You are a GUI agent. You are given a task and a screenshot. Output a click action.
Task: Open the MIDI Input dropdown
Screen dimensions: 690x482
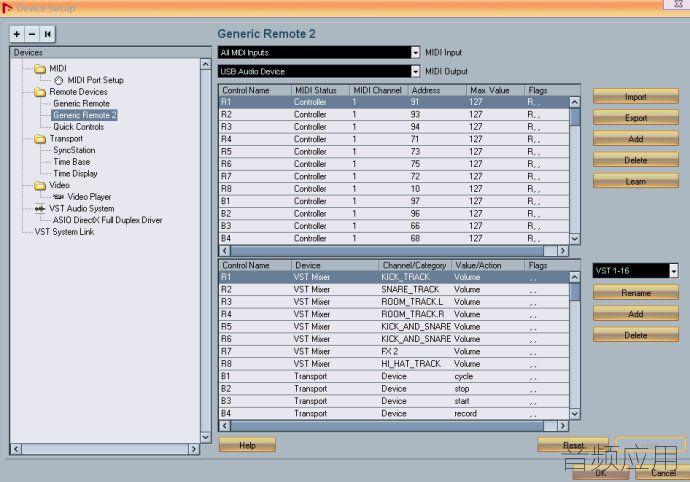[415, 52]
